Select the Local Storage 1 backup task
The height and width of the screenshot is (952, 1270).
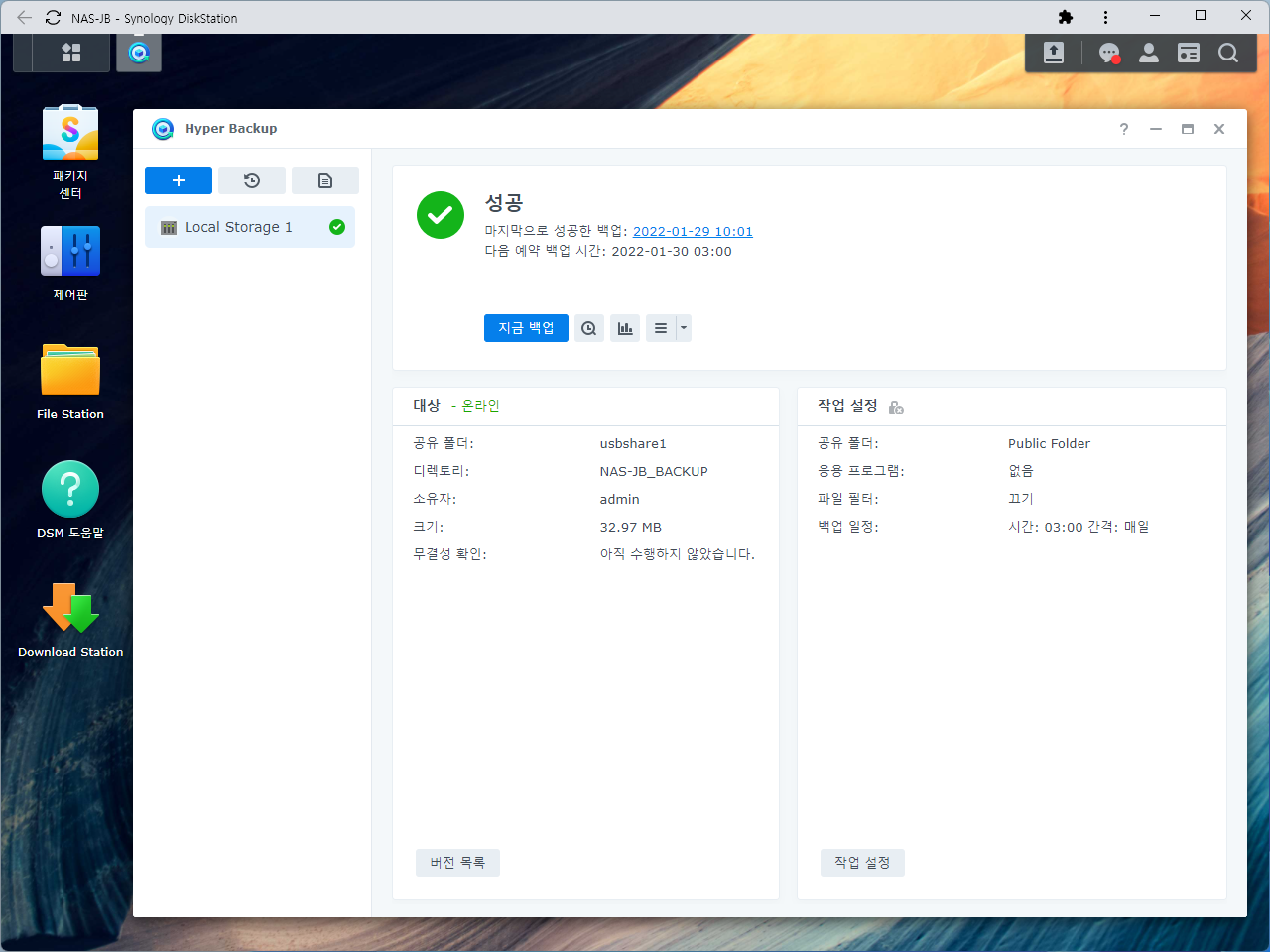coord(250,227)
